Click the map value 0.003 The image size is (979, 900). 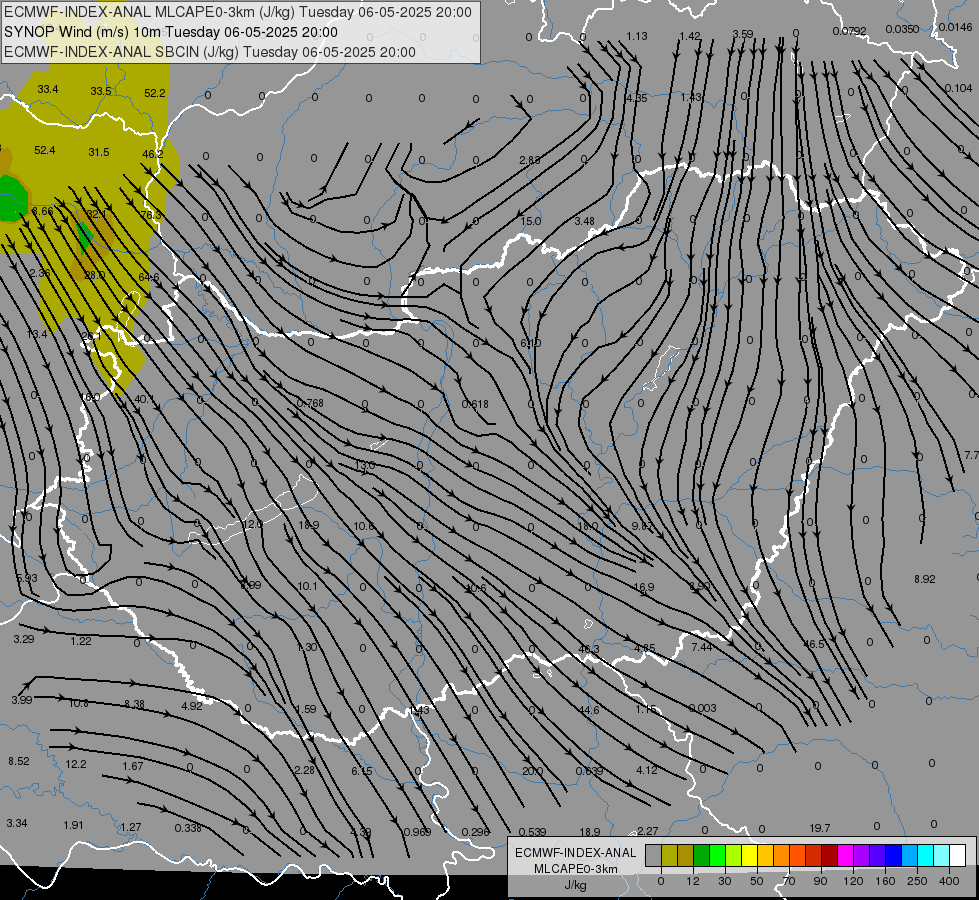[x=702, y=708]
